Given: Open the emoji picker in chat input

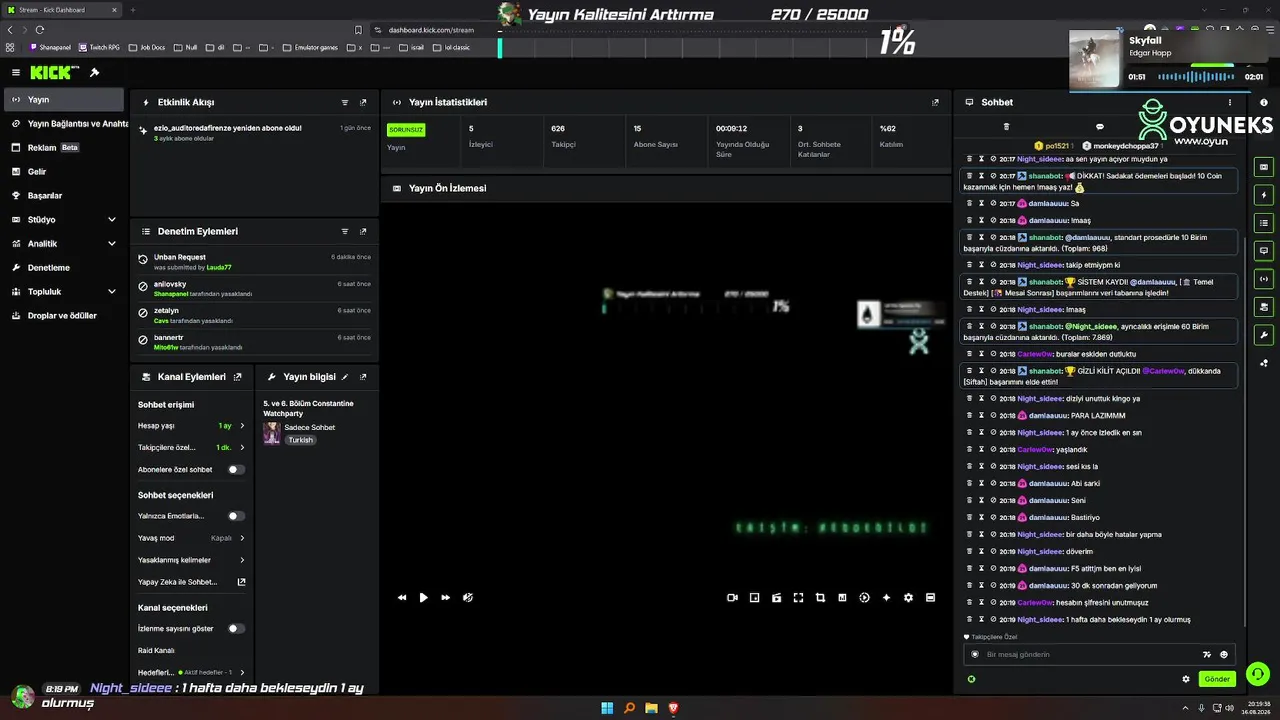Looking at the screenshot, I should click(x=1224, y=654).
